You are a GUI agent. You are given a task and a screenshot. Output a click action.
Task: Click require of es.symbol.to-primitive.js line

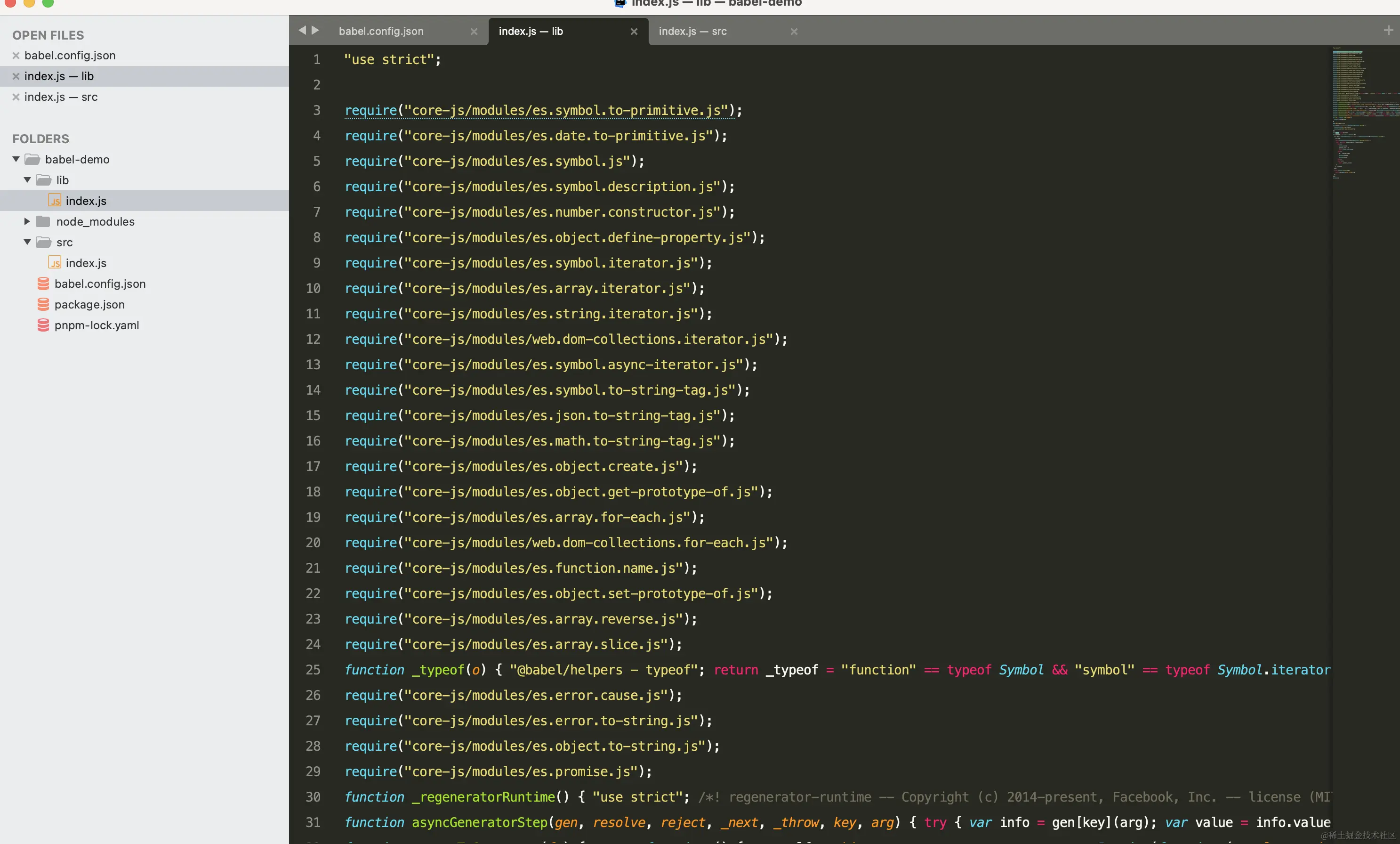(x=543, y=110)
